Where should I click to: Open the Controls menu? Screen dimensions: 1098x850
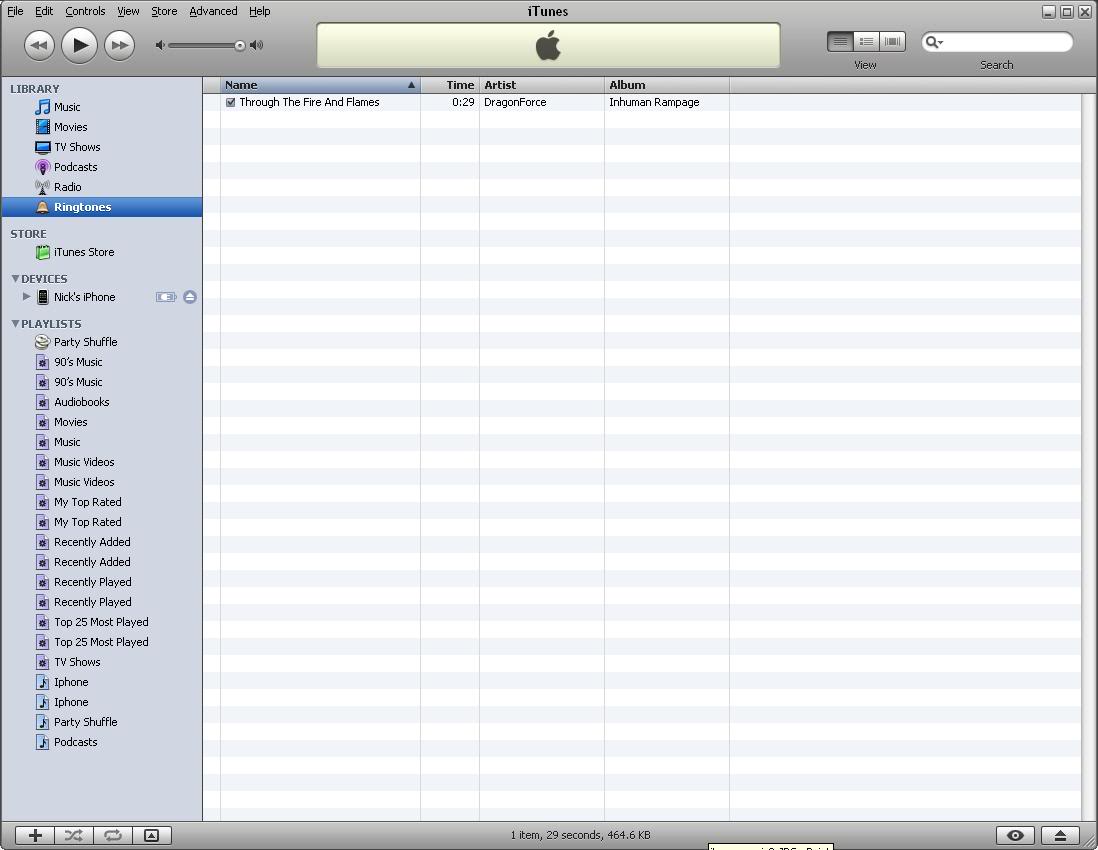click(x=85, y=11)
